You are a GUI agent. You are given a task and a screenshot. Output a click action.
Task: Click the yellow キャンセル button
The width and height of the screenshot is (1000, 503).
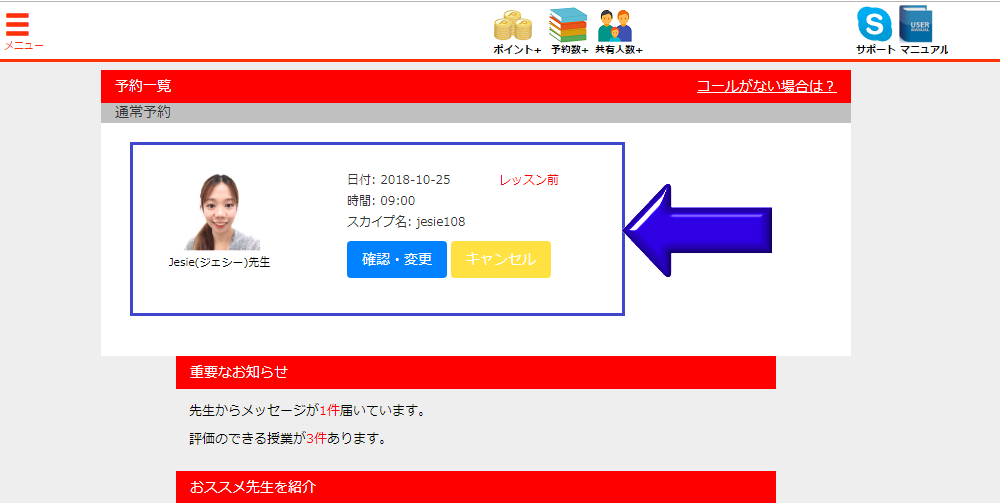(x=501, y=259)
